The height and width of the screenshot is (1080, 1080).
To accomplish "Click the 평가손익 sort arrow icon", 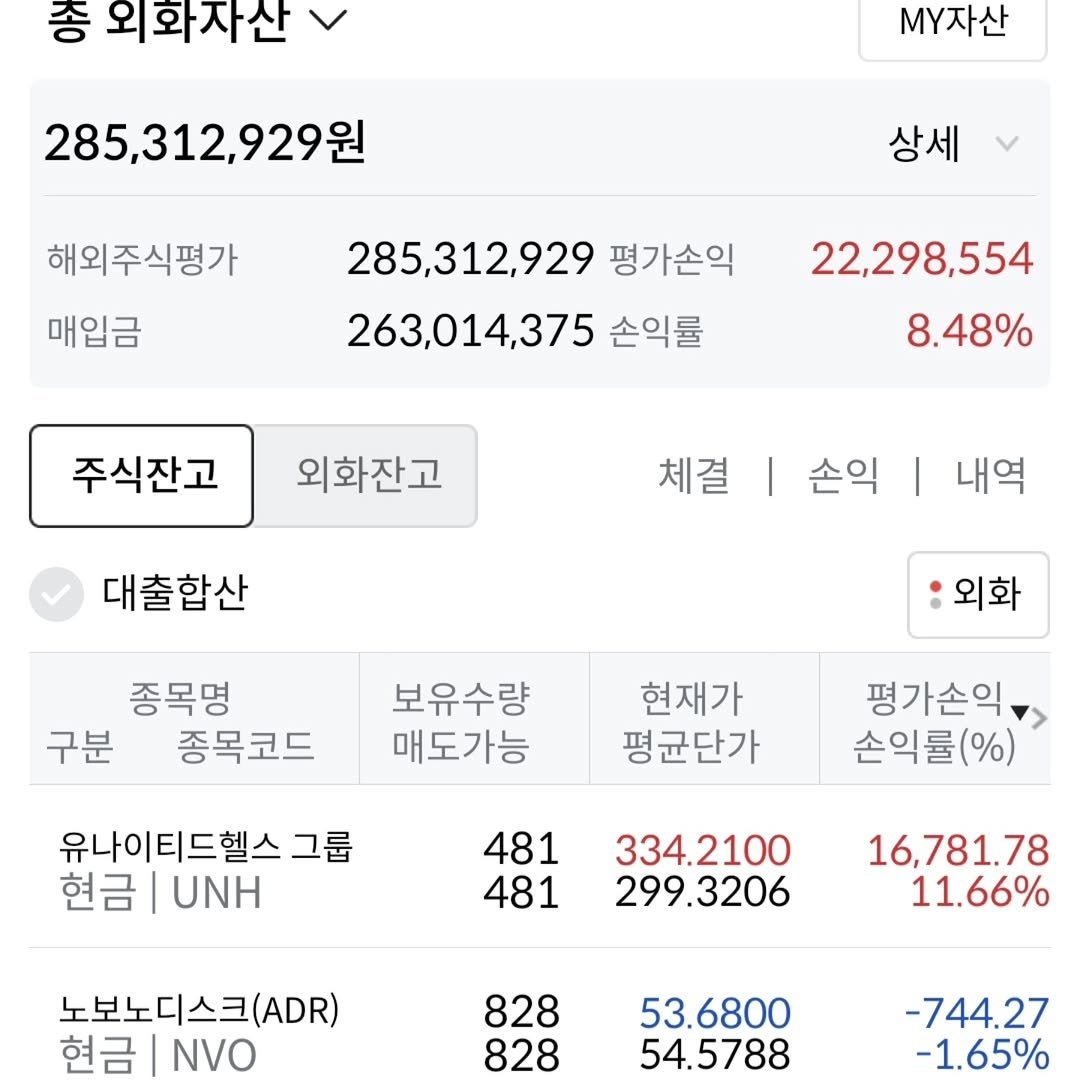I will (1019, 712).
